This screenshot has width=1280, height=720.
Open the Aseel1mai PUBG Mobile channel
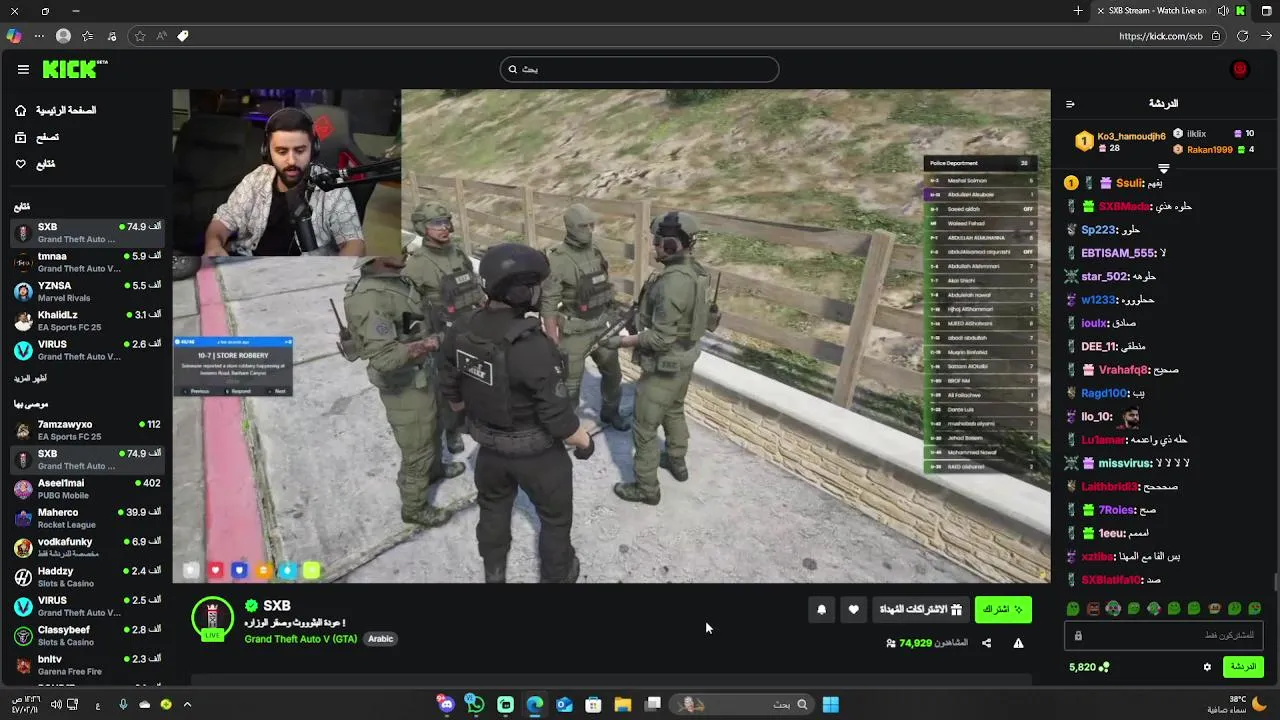(x=86, y=489)
